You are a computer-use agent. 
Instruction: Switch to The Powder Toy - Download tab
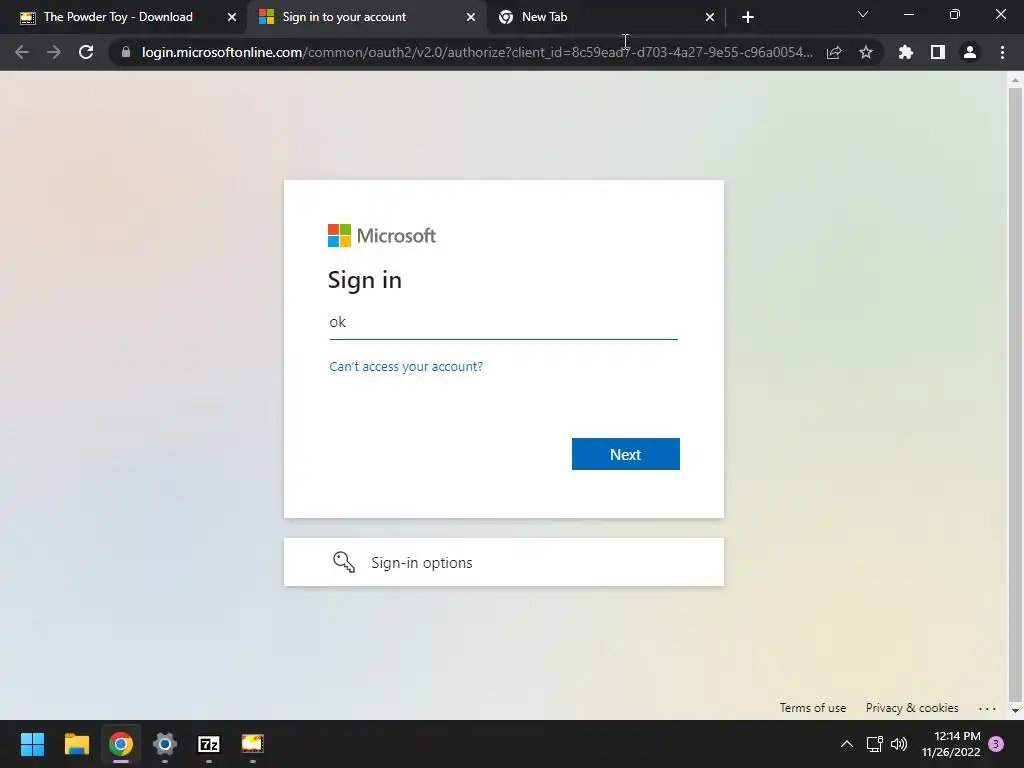tap(118, 17)
